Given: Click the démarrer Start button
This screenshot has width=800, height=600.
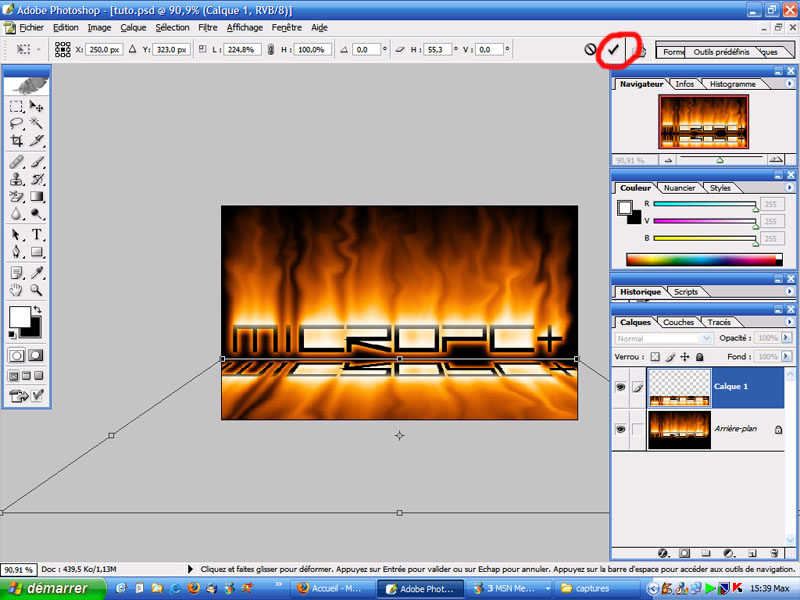Looking at the screenshot, I should (x=53, y=589).
